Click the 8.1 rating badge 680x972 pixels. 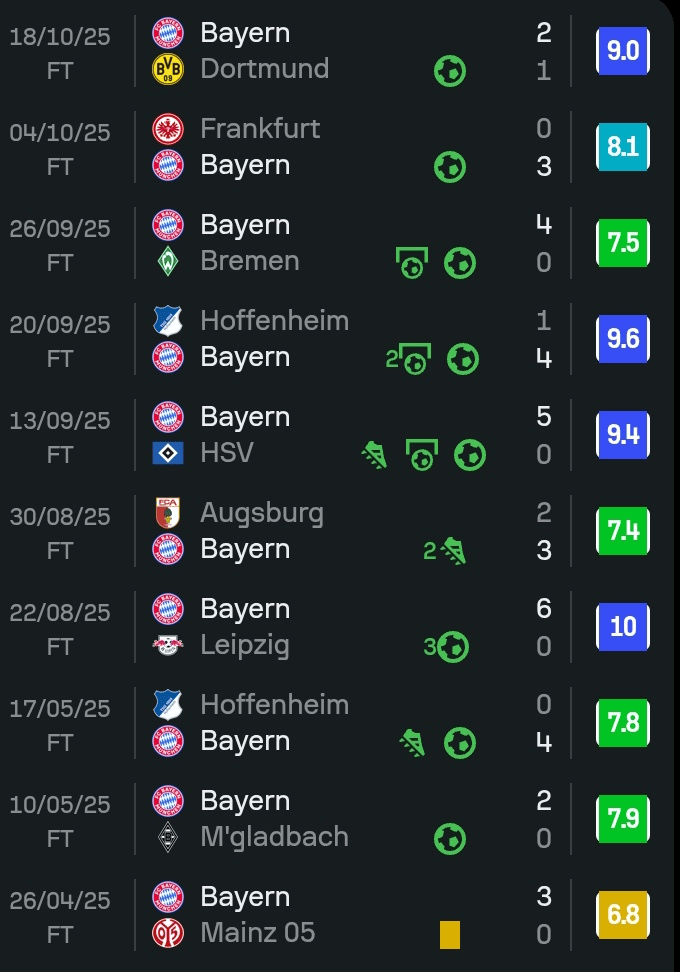pyautogui.click(x=623, y=147)
